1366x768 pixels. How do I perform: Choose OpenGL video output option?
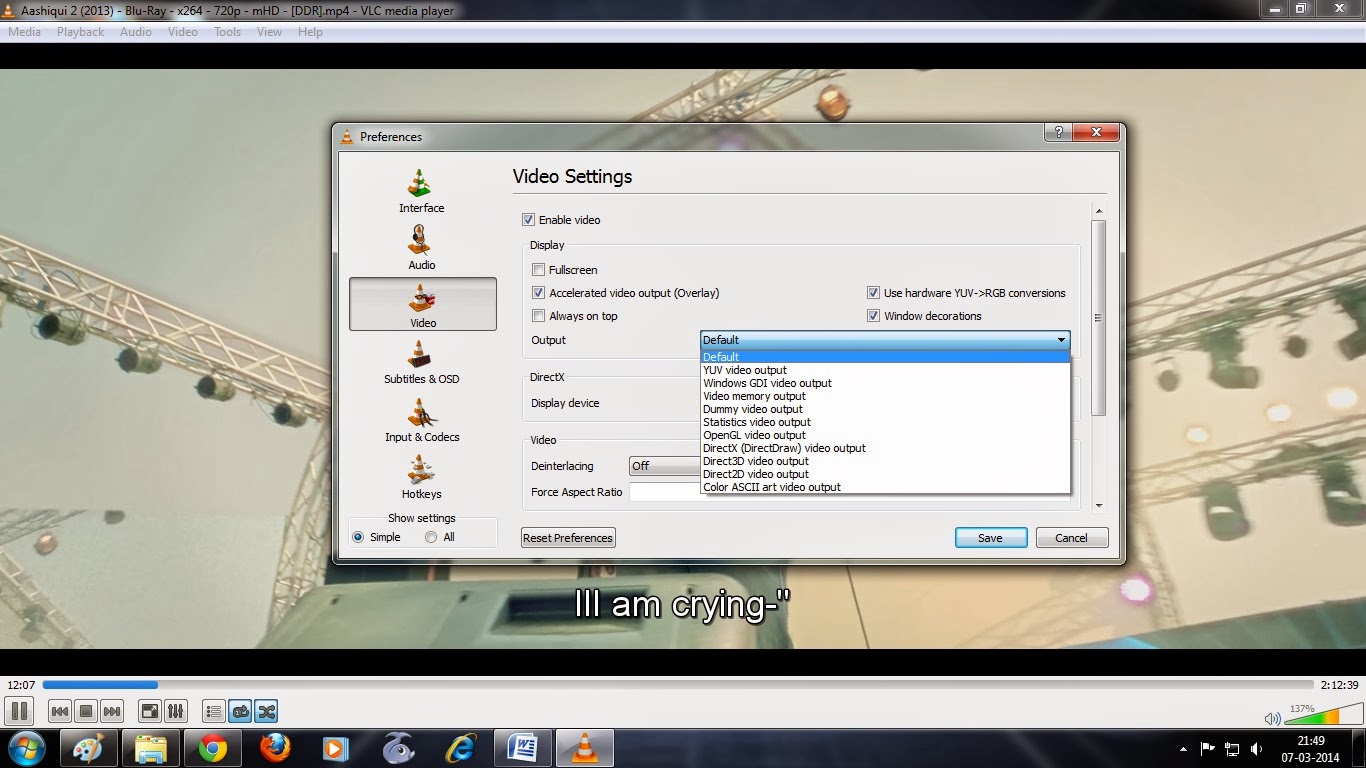click(885, 435)
